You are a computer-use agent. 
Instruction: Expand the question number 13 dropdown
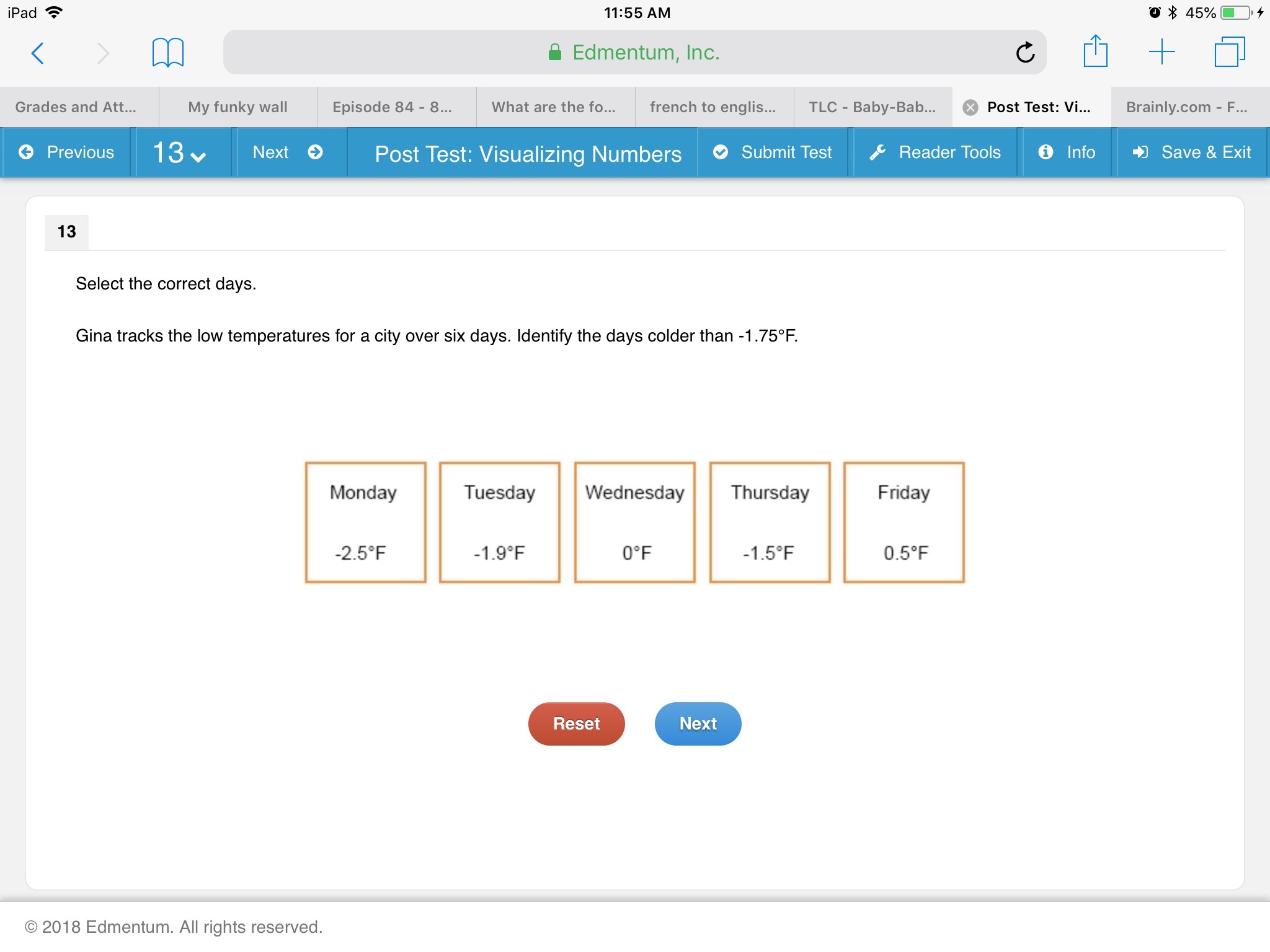[x=180, y=153]
